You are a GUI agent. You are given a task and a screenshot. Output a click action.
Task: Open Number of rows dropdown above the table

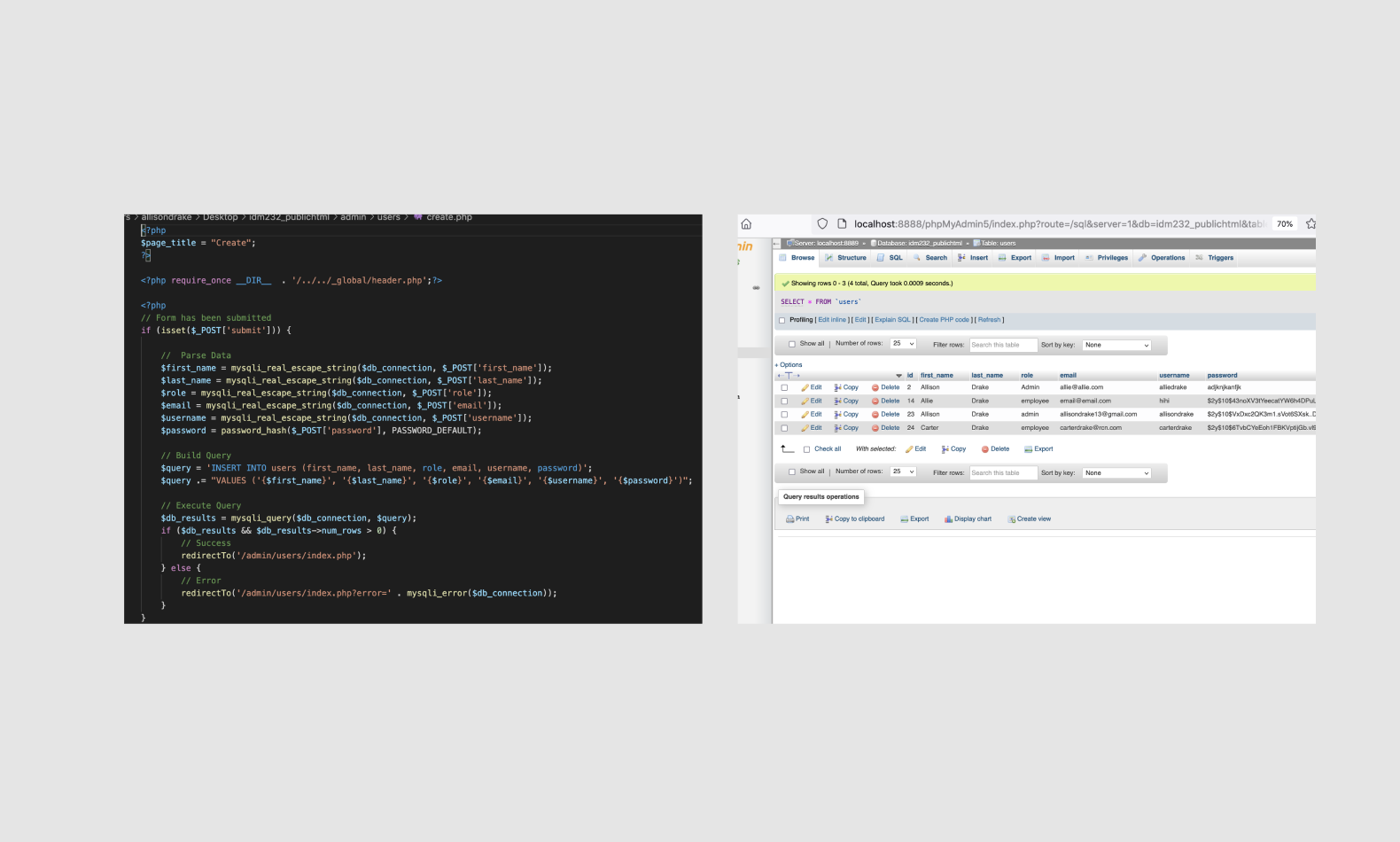coord(903,344)
